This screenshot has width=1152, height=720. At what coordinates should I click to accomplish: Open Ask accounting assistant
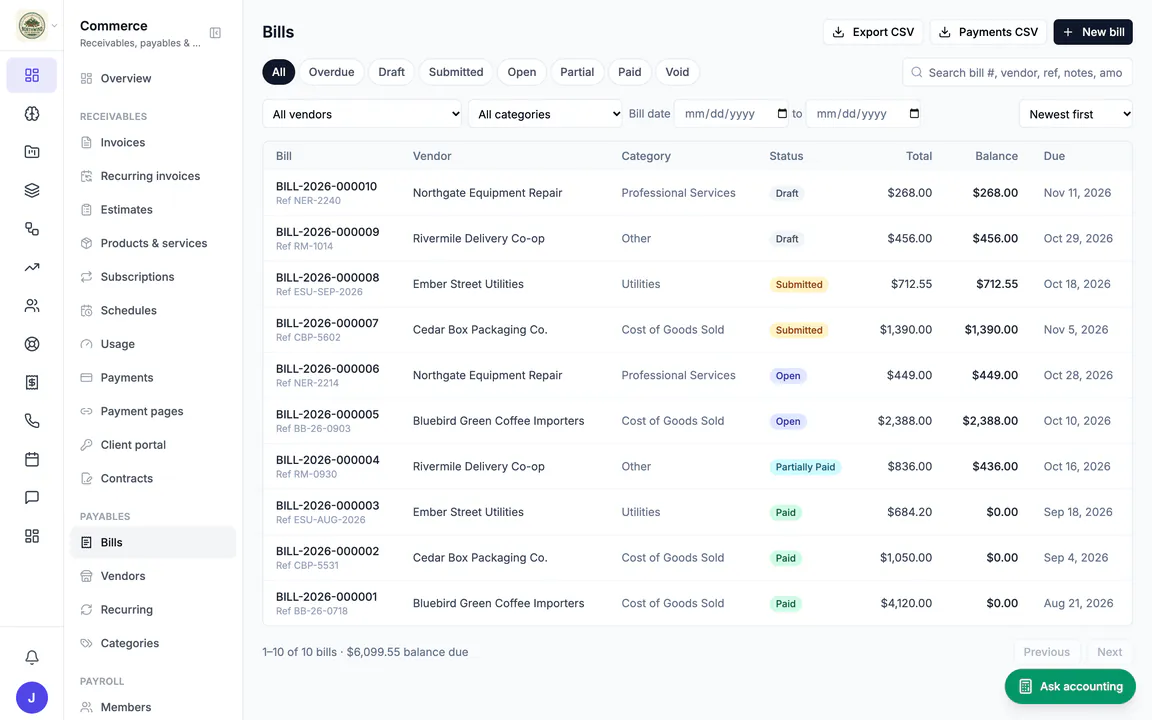click(x=1070, y=686)
